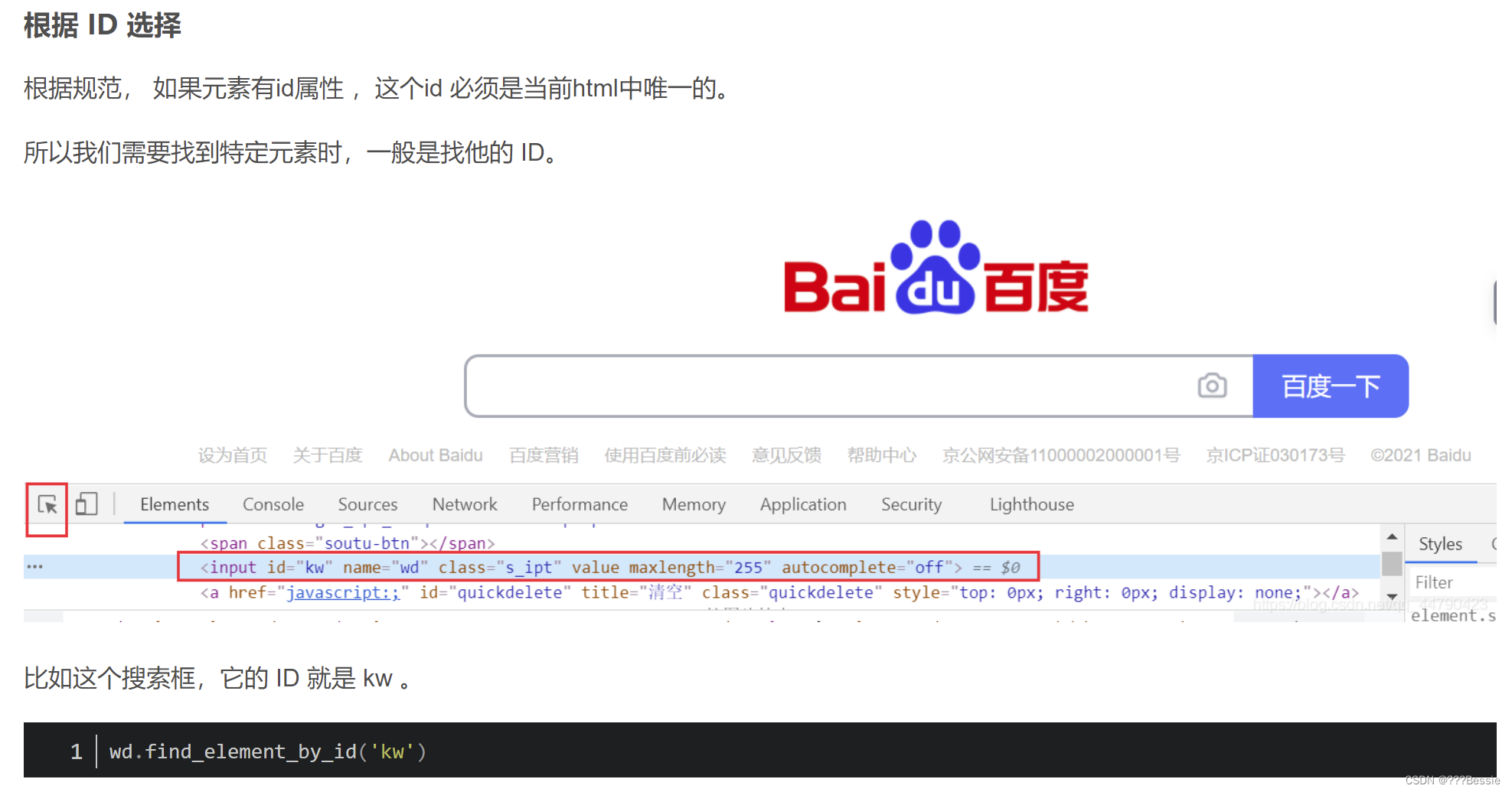Click the Baidu logo
Image resolution: width=1512 pixels, height=792 pixels.
[936, 268]
